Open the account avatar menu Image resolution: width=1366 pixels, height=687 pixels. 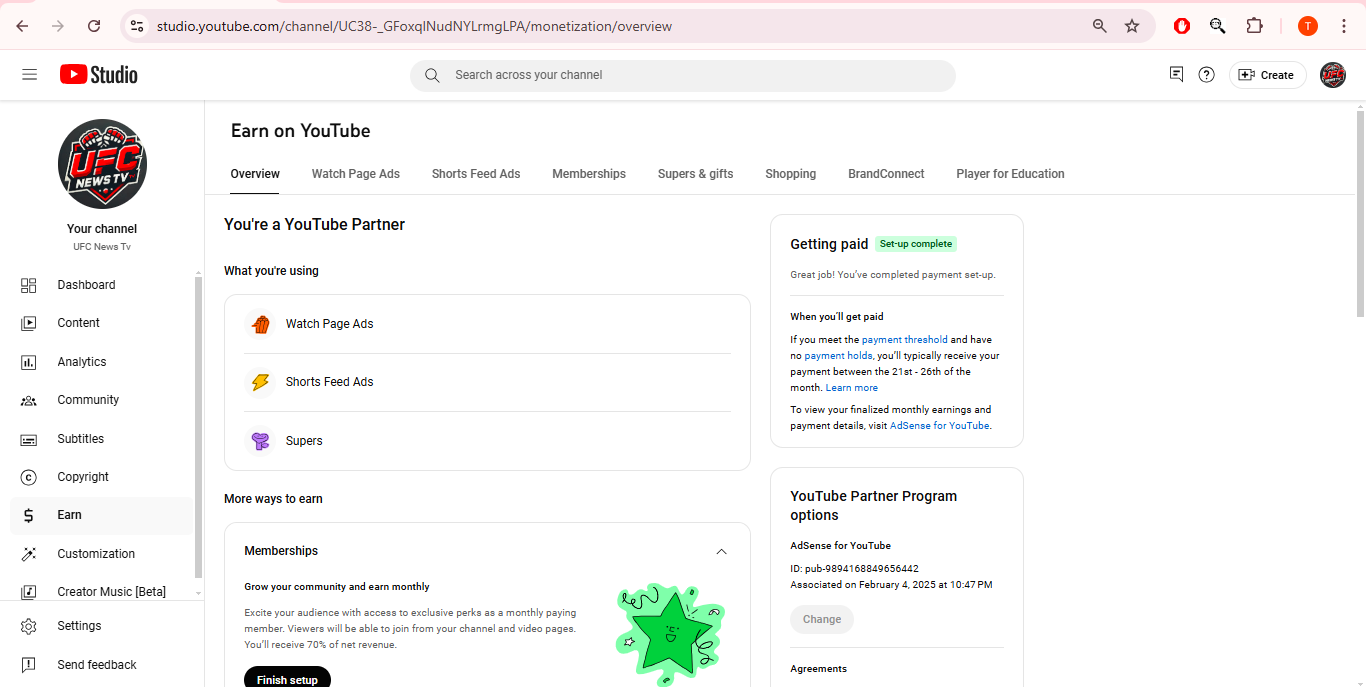click(1333, 75)
